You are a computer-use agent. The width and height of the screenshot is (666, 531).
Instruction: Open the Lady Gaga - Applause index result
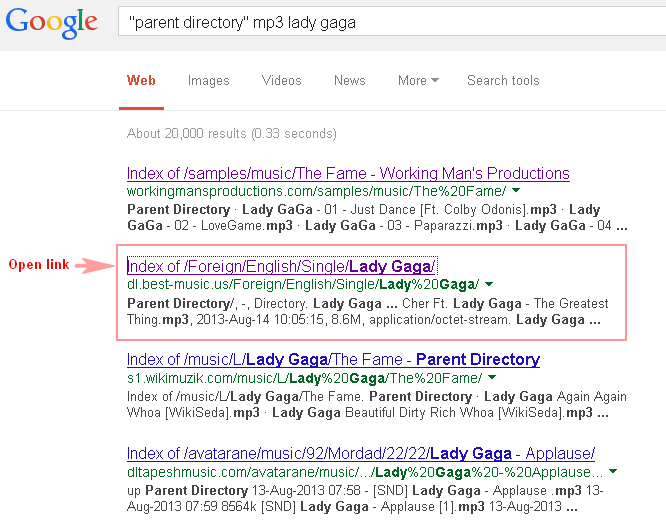[361, 453]
